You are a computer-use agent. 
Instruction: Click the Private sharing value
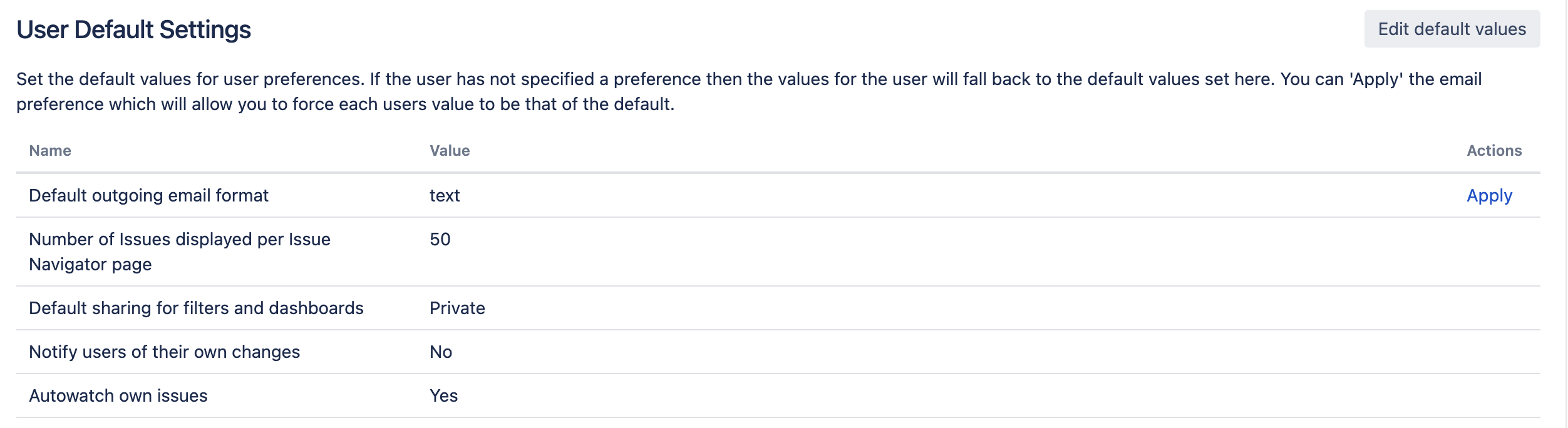[x=457, y=308]
